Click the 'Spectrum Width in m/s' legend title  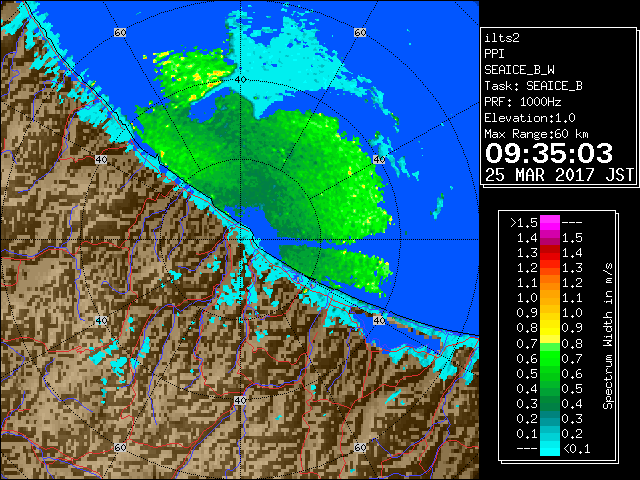click(x=608, y=336)
